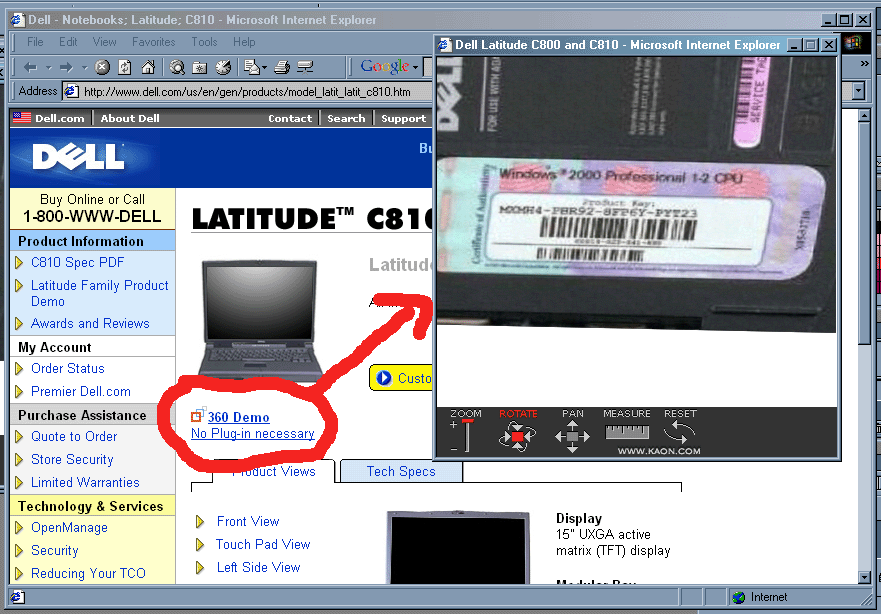This screenshot has width=881, height=614.
Task: Open the Mail toolbar dropdown arrow
Action: point(261,67)
